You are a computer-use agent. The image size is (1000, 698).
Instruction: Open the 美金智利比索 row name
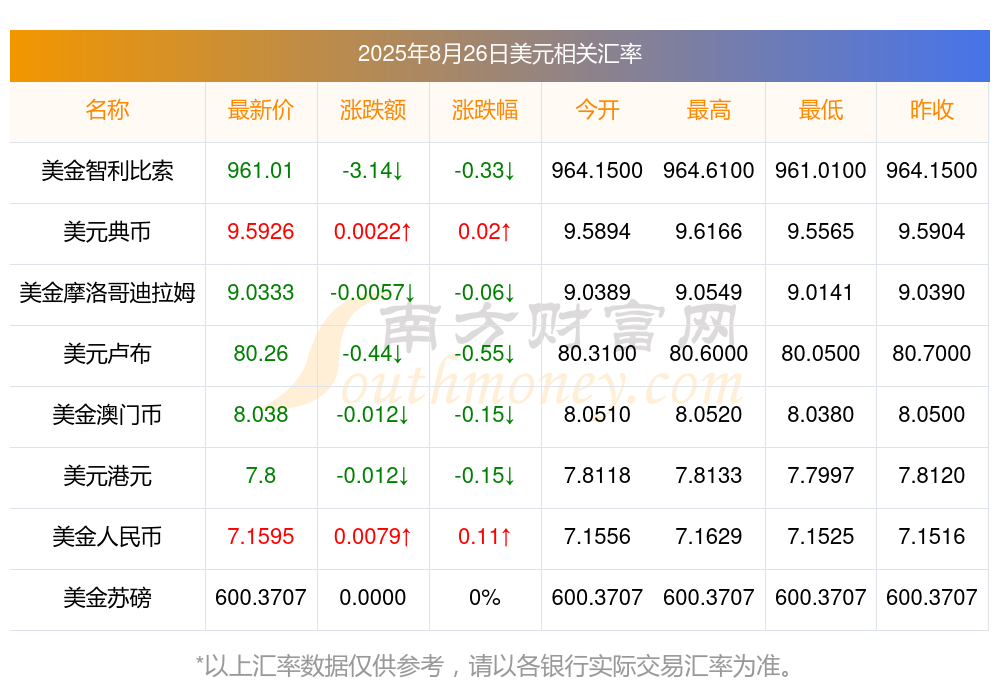(107, 171)
